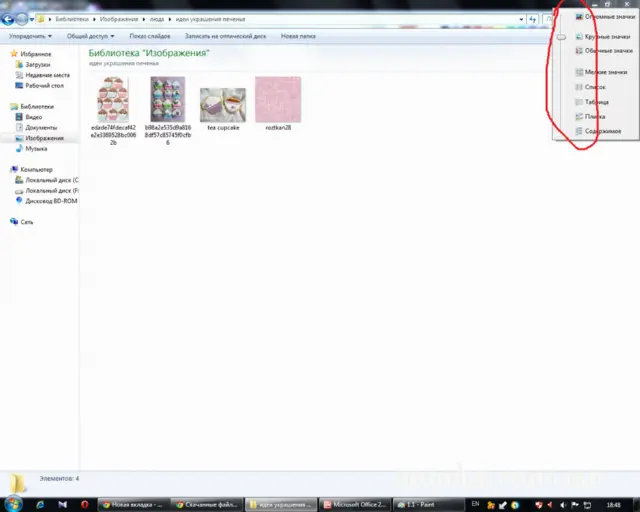
Task: Click the volume speaker tray icon
Action: tap(563, 505)
